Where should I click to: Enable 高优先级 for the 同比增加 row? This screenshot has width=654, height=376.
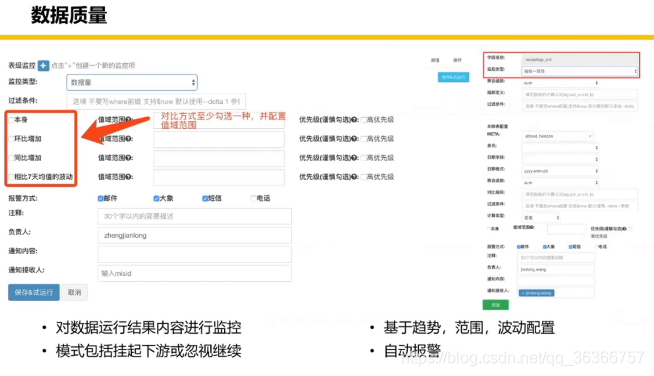(364, 158)
